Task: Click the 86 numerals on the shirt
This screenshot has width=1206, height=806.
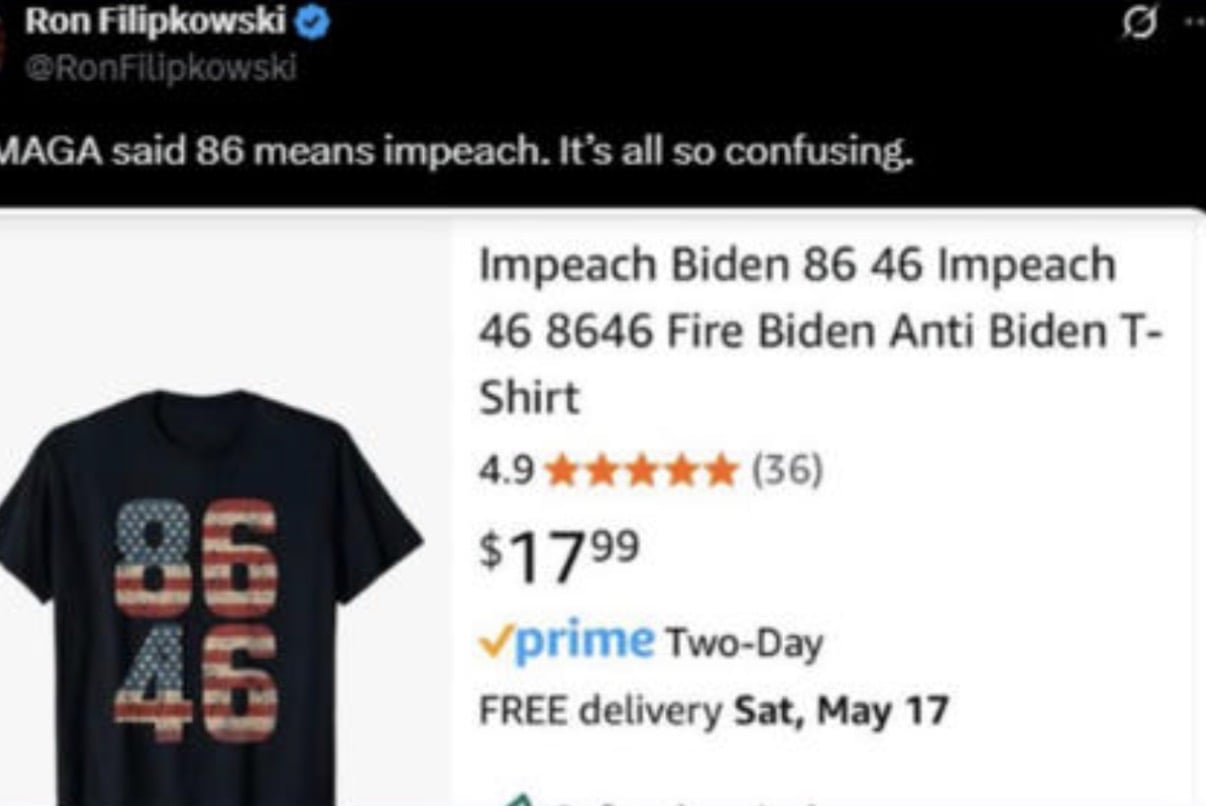Action: pyautogui.click(x=196, y=558)
